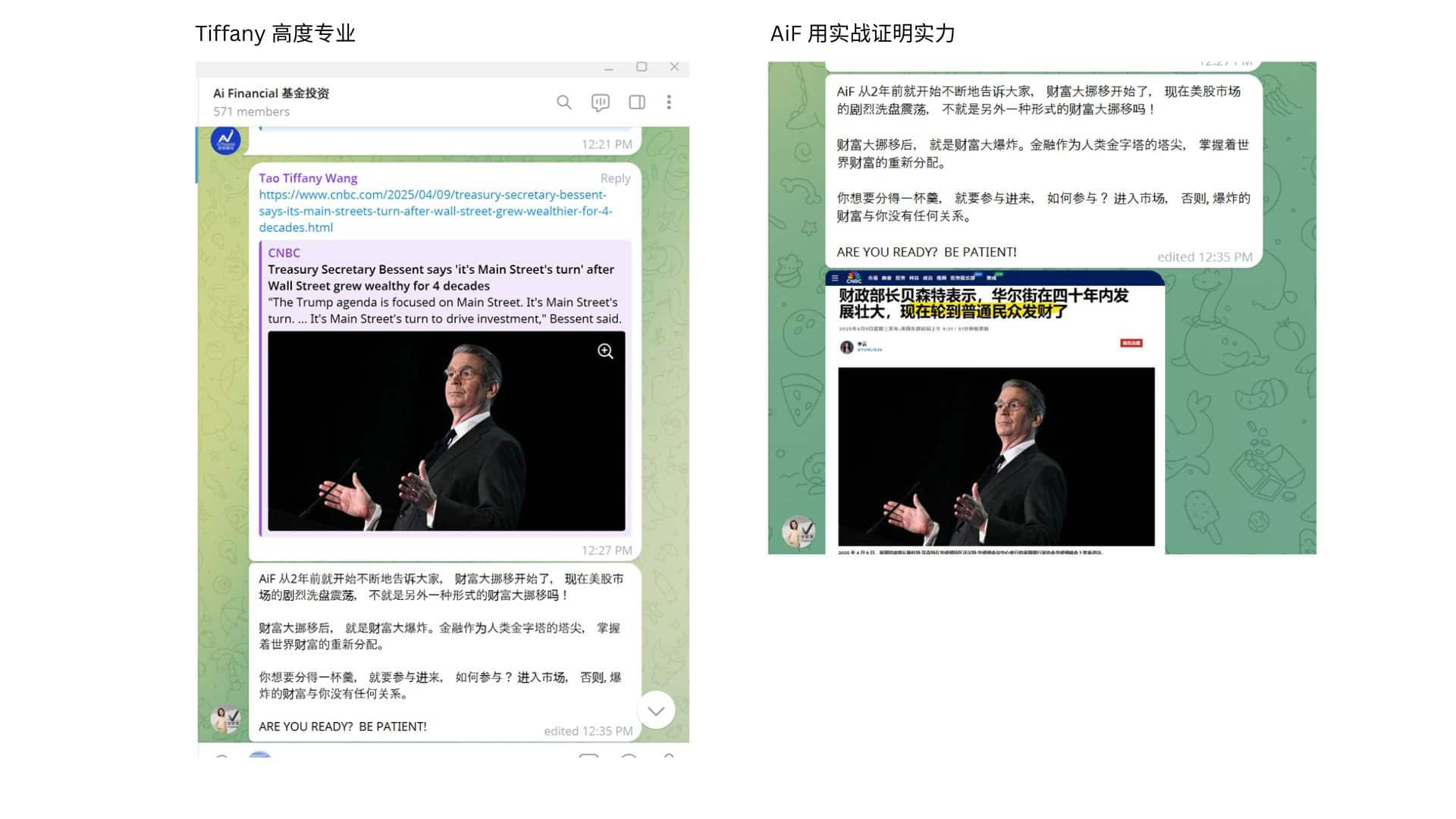The image size is (1456, 819).
Task: Open the translated CNBC screenshot image in right chat
Action: [x=995, y=413]
